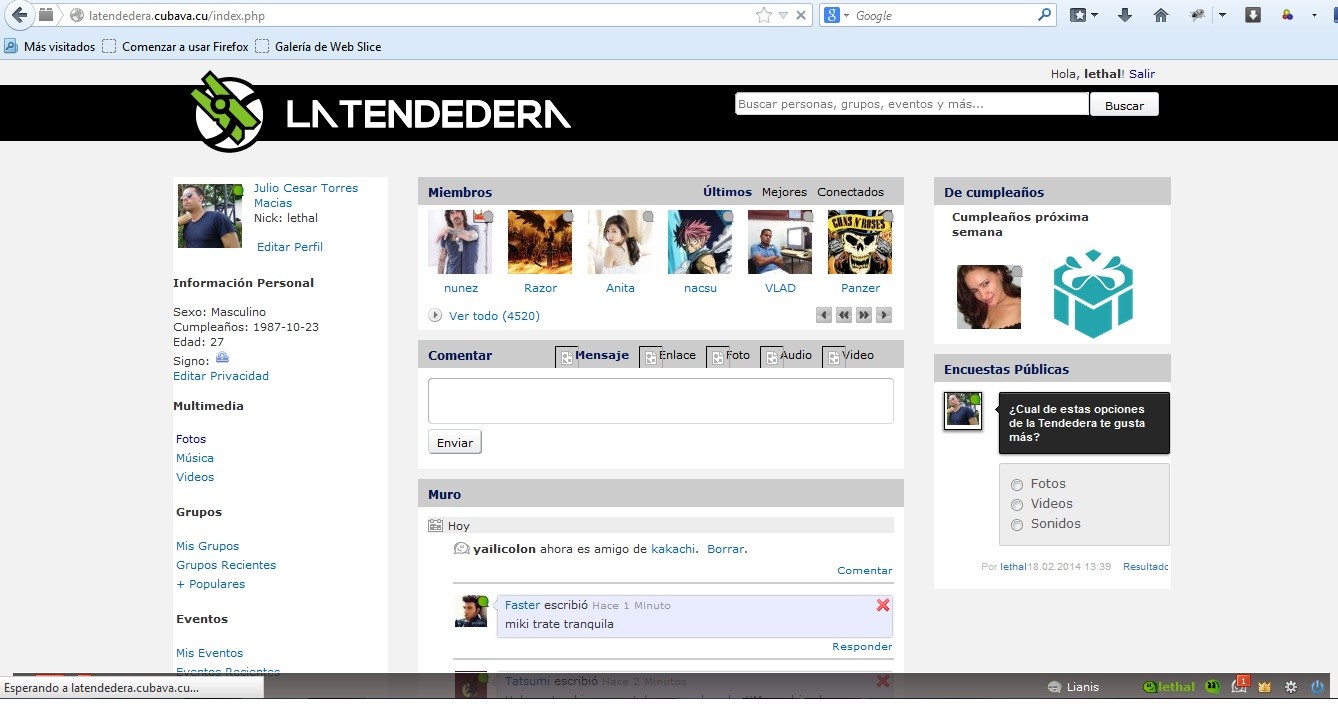Click the Salir logout link
The width and height of the screenshot is (1338, 704).
click(x=1142, y=74)
